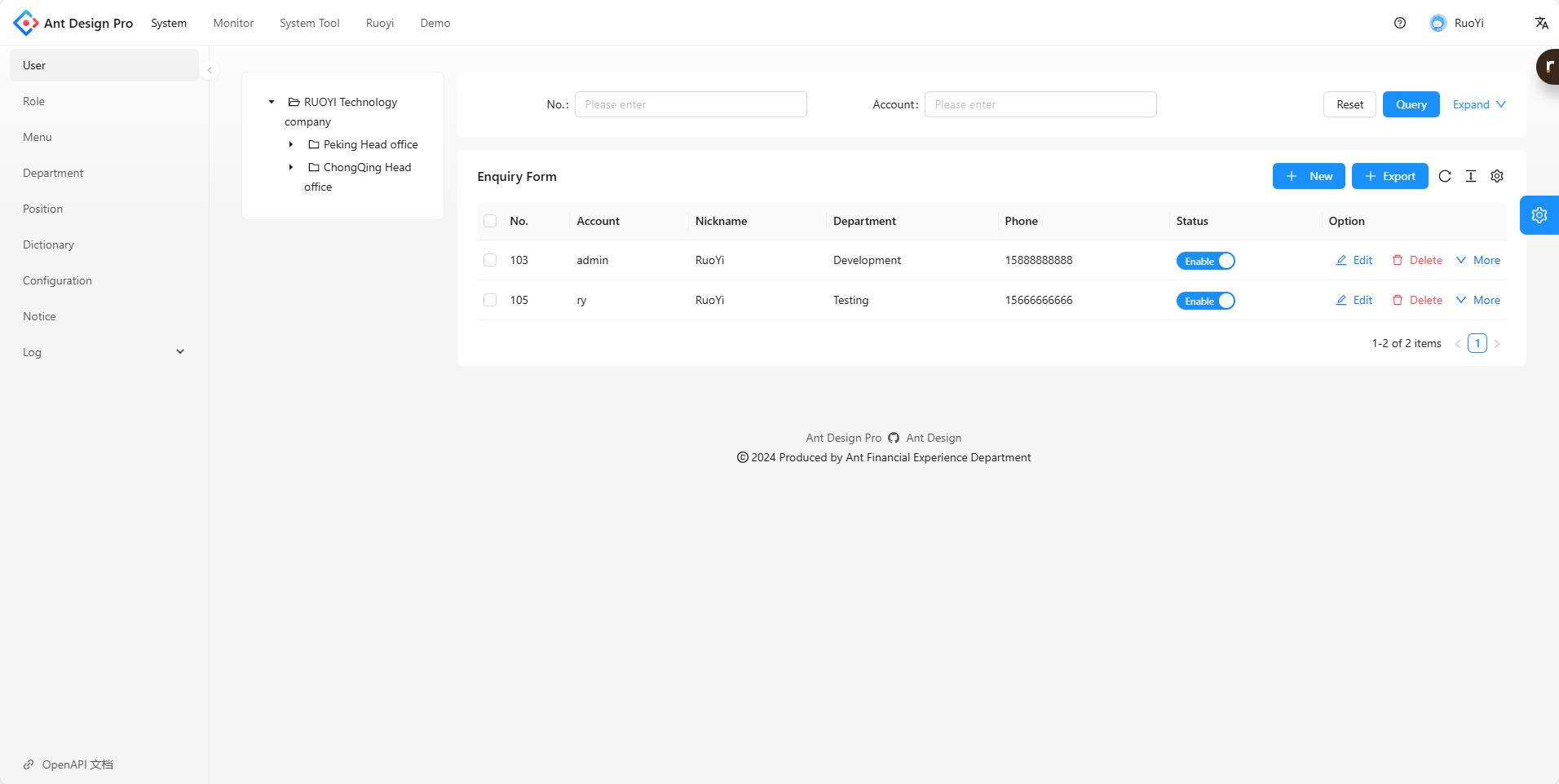Switch to the Monitor top menu
The height and width of the screenshot is (784, 1559).
[233, 23]
